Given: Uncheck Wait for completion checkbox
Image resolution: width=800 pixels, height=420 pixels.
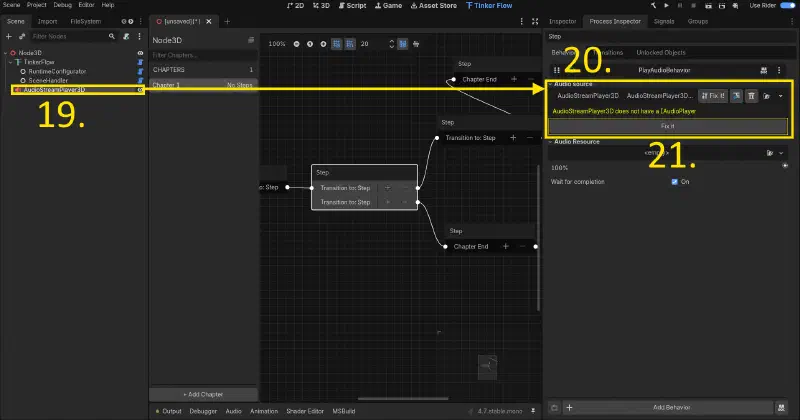Looking at the screenshot, I should click(674, 182).
